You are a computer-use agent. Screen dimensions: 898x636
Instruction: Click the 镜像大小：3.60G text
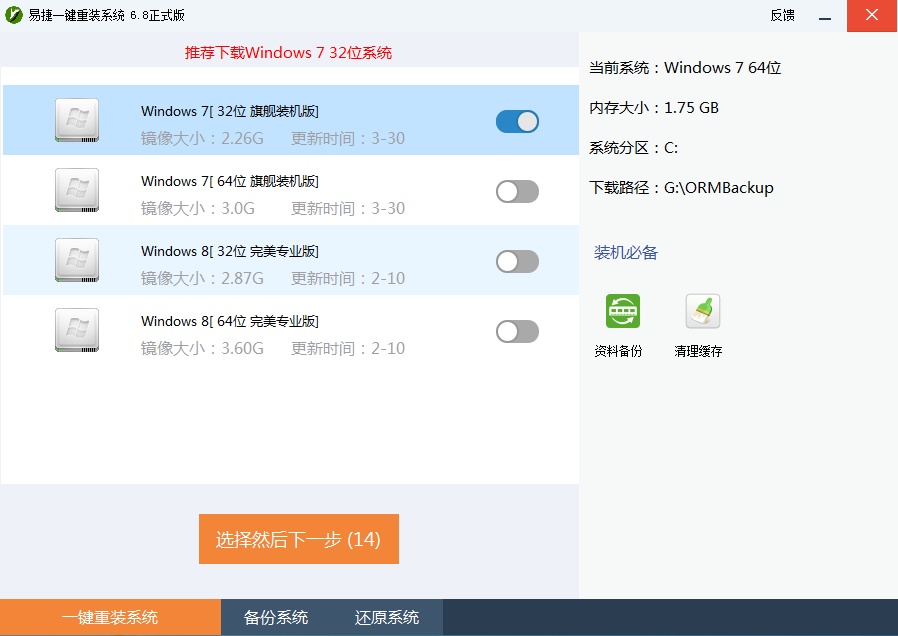pyautogui.click(x=202, y=348)
